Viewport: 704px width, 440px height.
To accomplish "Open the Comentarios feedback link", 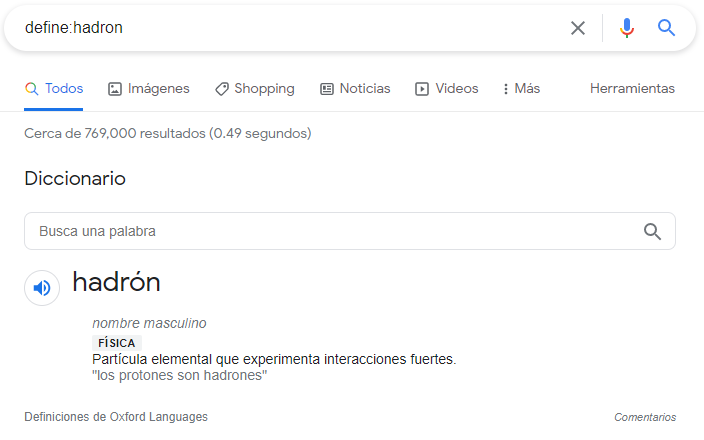I will click(645, 417).
